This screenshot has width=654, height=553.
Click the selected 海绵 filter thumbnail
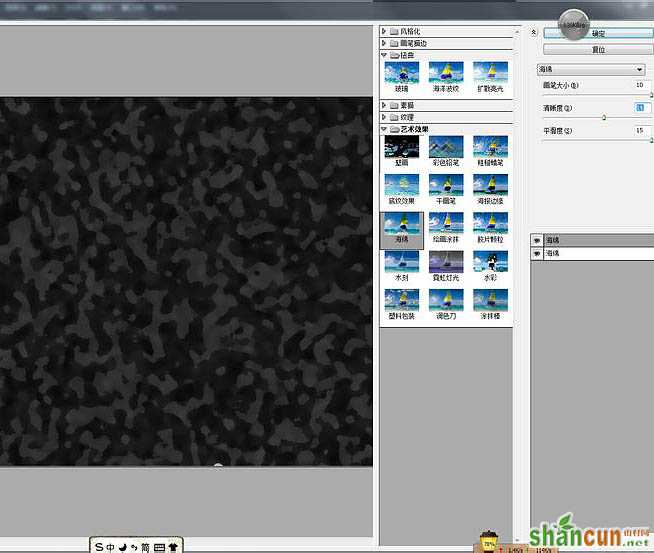point(401,230)
